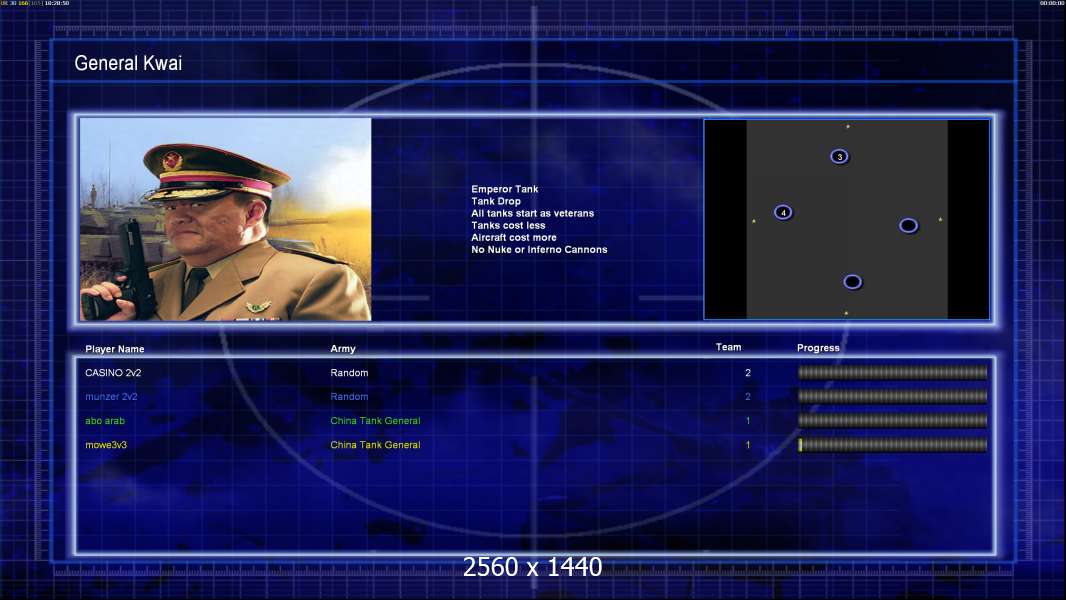Click China Tank General for abo arab
The height and width of the screenshot is (600, 1066).
pyautogui.click(x=375, y=421)
